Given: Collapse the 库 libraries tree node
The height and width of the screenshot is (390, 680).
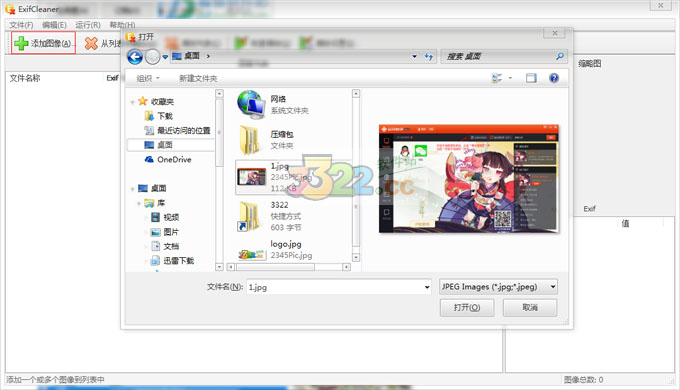Looking at the screenshot, I should point(139,203).
